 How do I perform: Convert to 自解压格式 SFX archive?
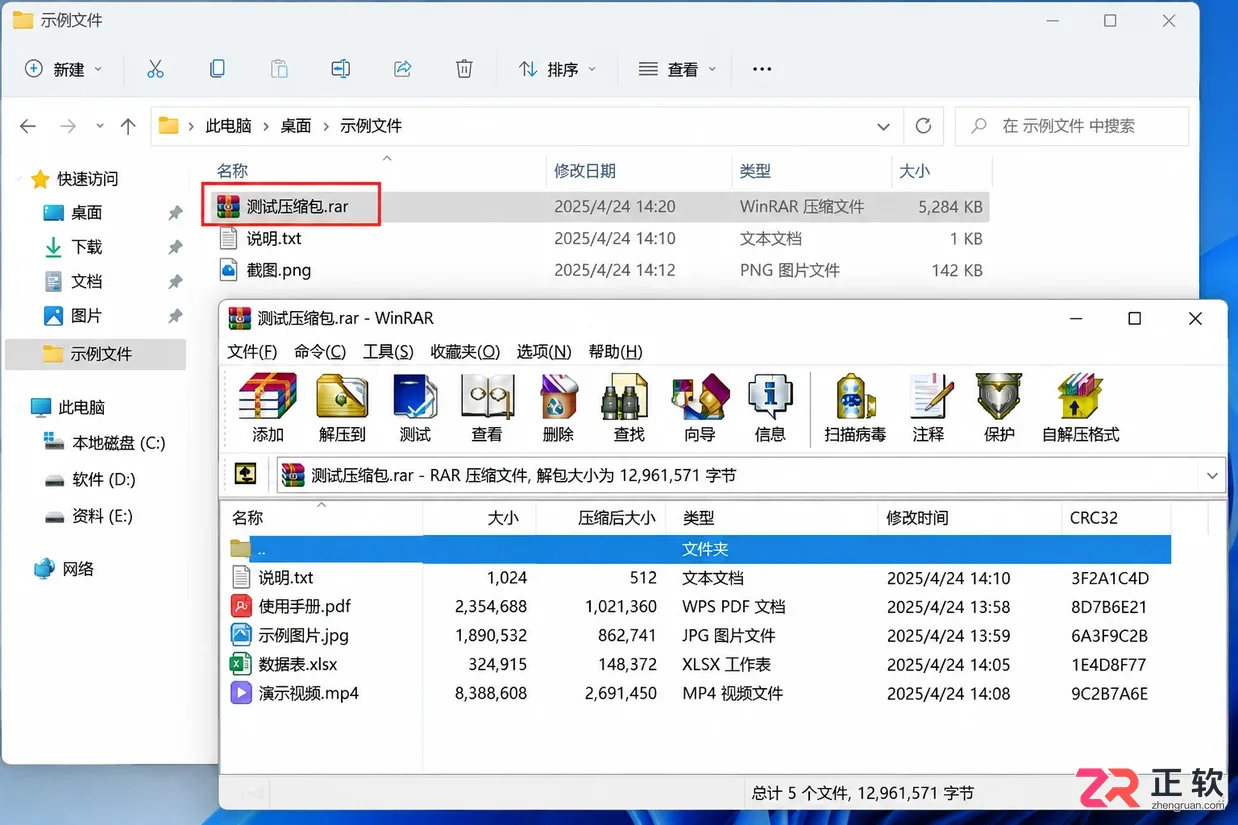1080,407
